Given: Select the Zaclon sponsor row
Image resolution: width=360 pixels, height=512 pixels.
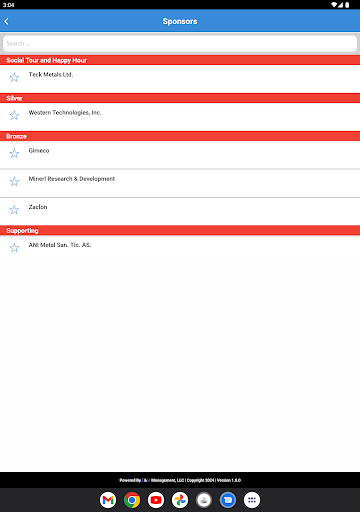Looking at the screenshot, I should point(180,212).
